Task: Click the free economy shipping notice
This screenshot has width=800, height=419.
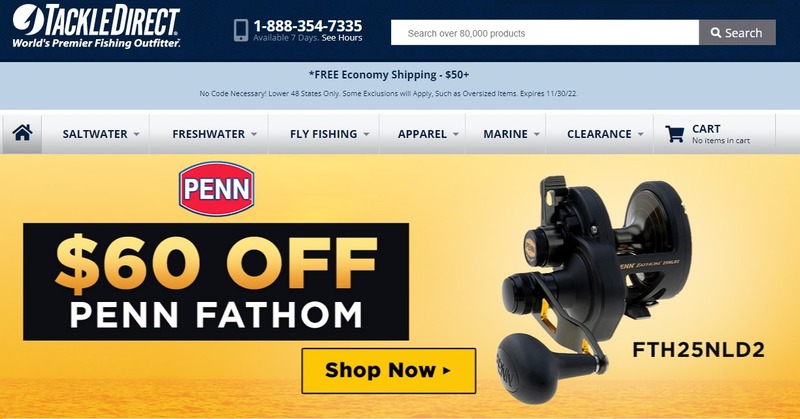Action: (x=389, y=75)
